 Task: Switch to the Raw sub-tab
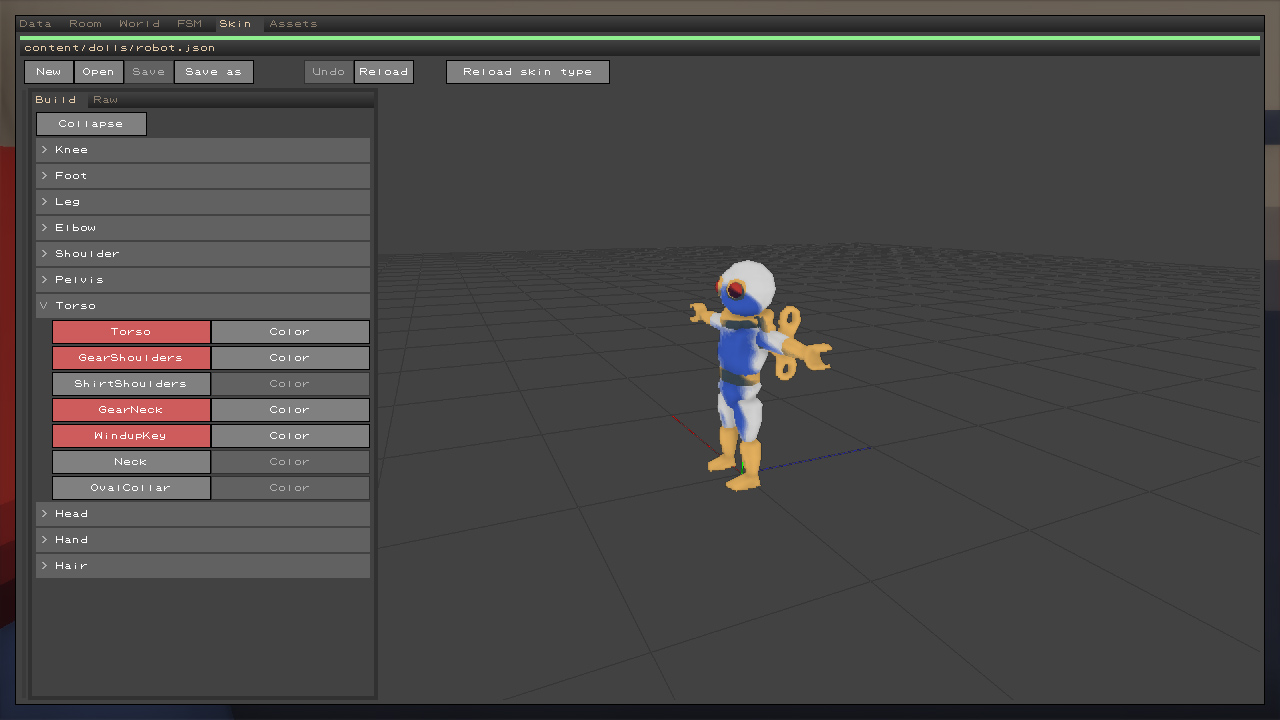coord(105,100)
